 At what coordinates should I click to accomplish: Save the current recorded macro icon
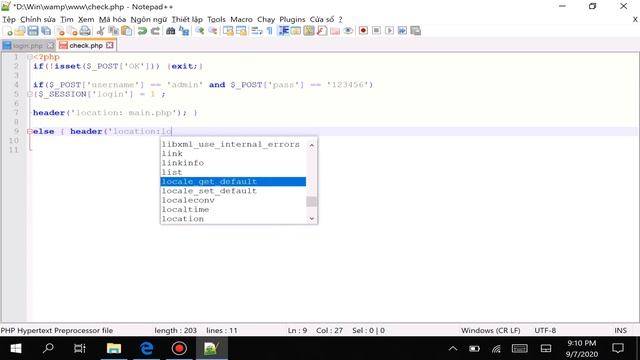(416, 31)
